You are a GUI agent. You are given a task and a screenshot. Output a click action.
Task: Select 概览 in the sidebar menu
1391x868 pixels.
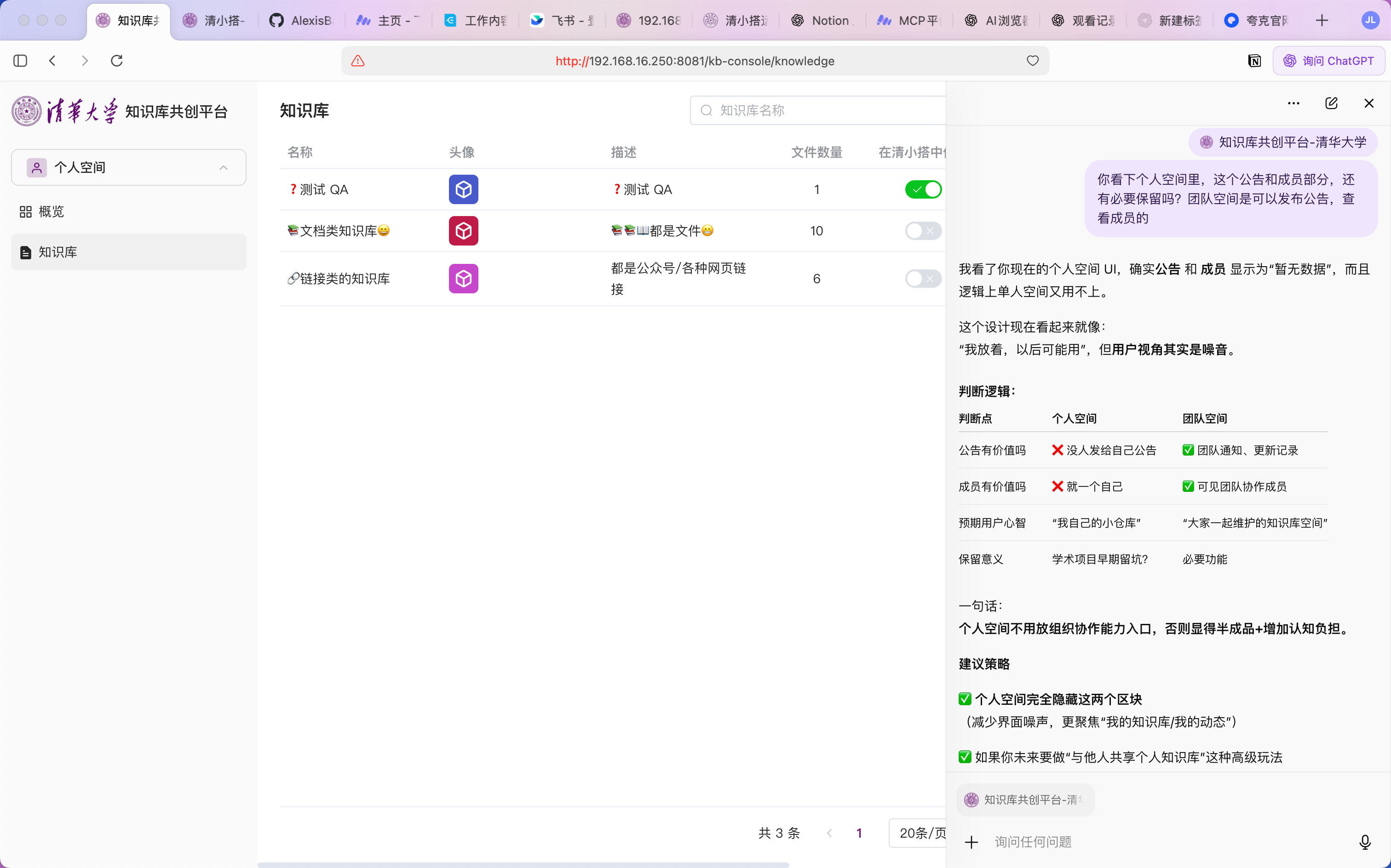tap(129, 212)
